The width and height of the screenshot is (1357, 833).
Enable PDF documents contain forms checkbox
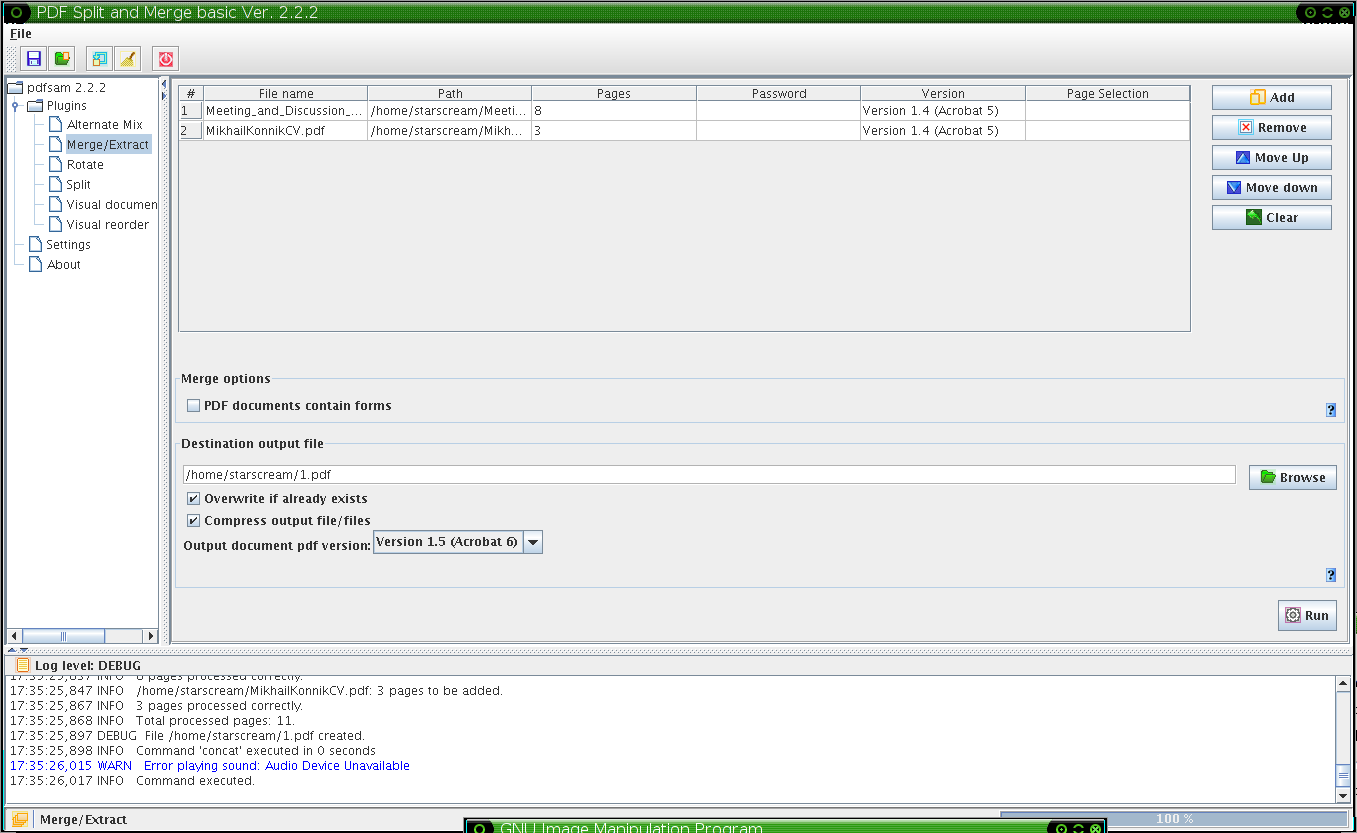(193, 406)
